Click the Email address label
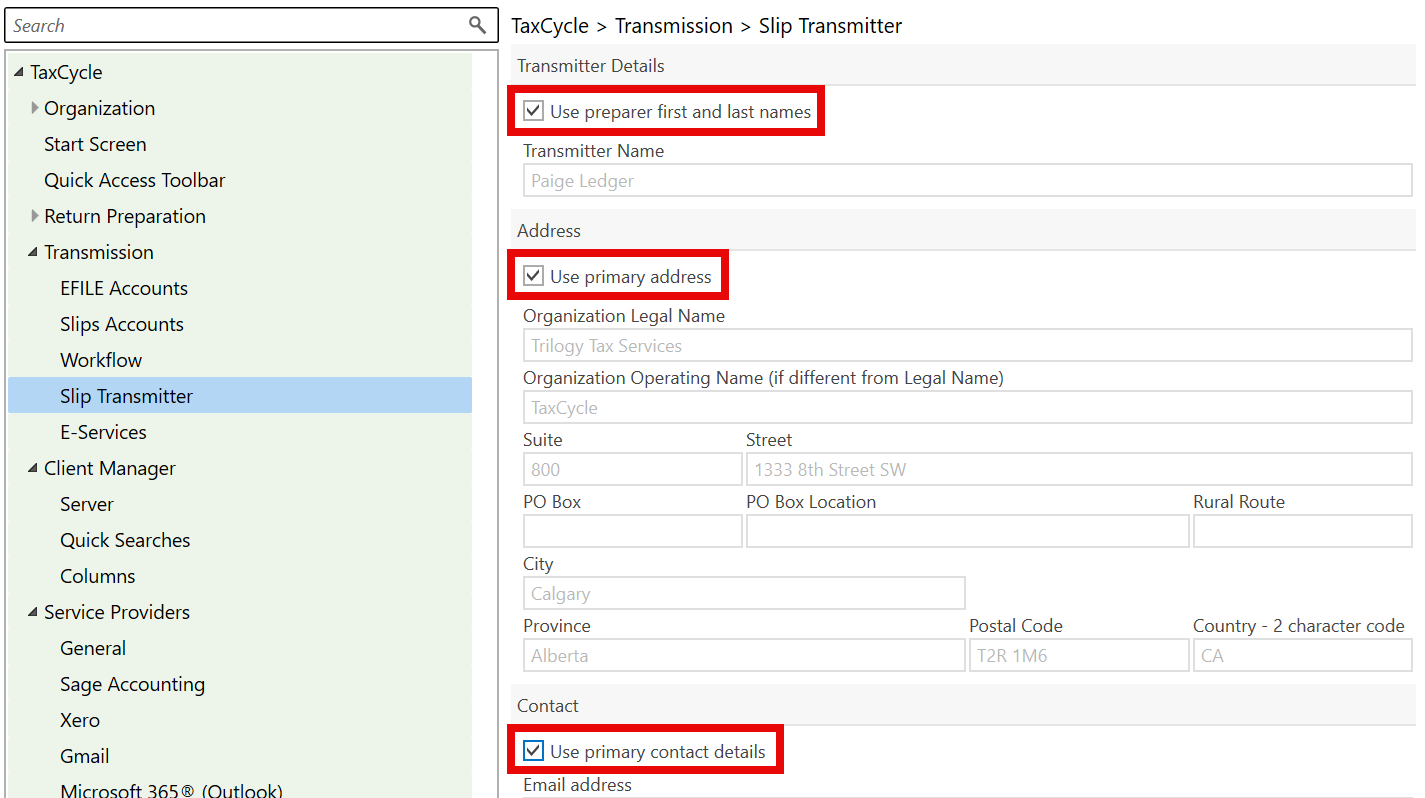 578,785
